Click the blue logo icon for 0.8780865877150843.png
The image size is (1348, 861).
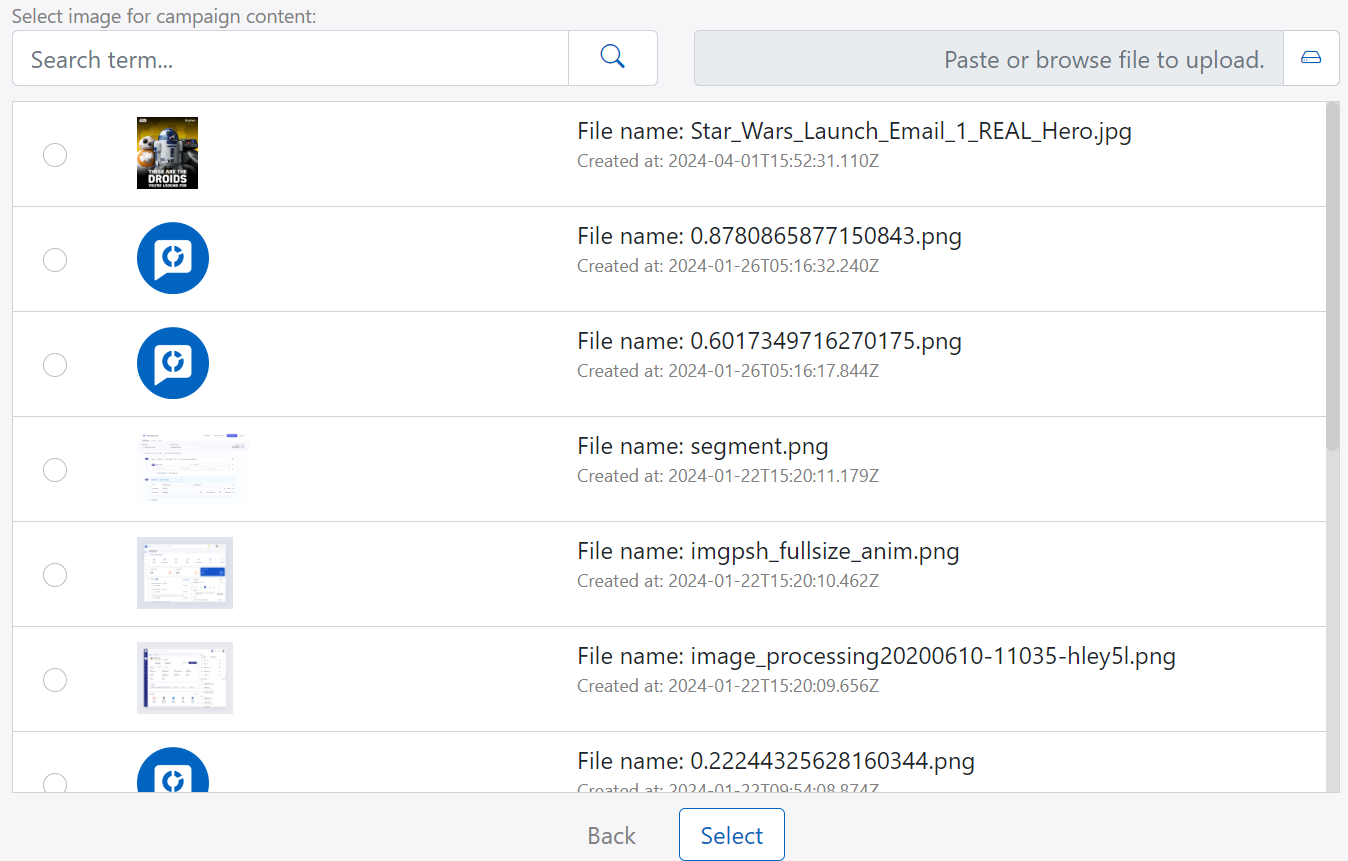[x=172, y=258]
